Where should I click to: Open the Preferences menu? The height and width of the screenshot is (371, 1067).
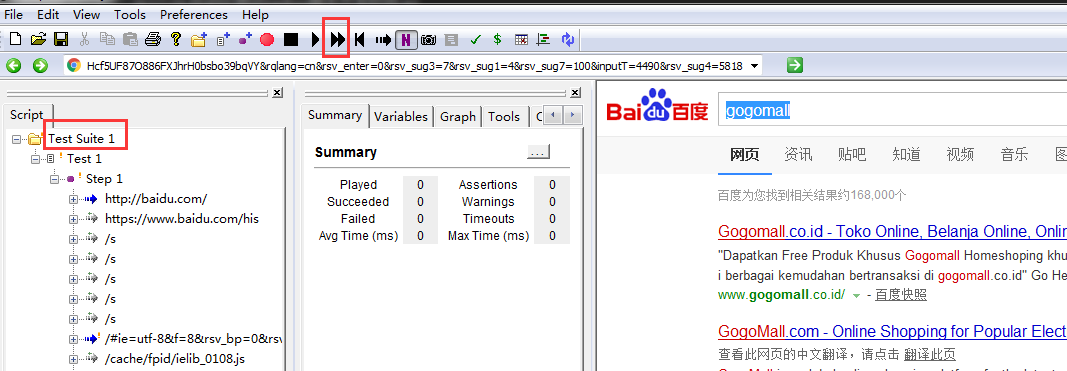click(x=194, y=14)
